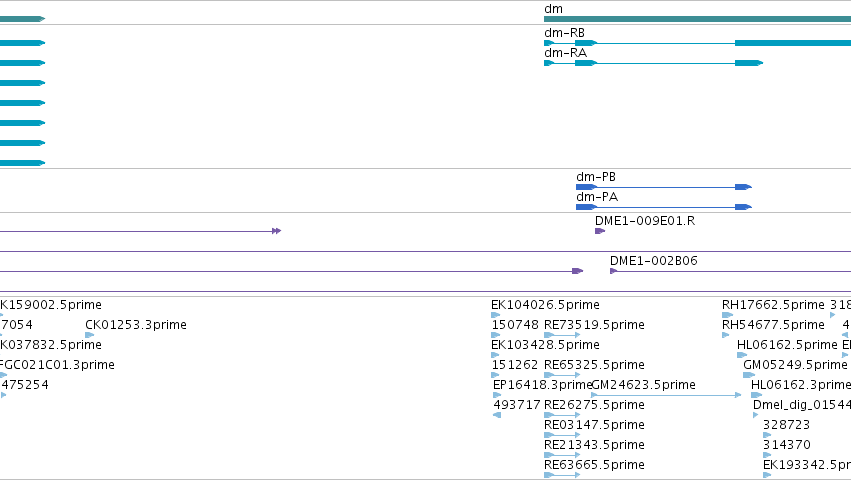Click the RE03147.5prime EST arrow
Image resolution: width=851 pixels, height=480 pixels.
(562, 435)
